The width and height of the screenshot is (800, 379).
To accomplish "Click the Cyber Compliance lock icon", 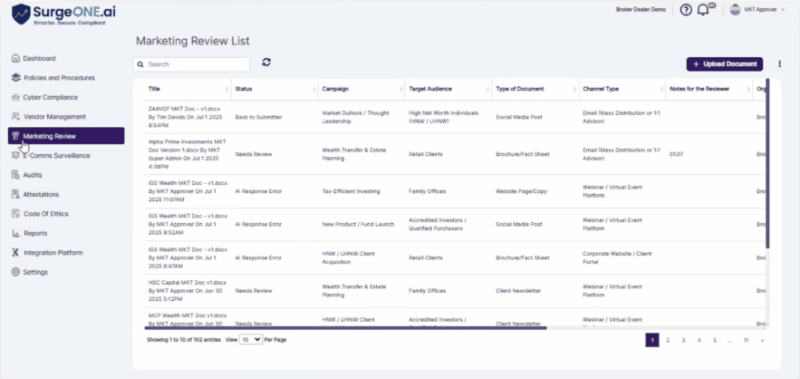I will click(x=16, y=97).
